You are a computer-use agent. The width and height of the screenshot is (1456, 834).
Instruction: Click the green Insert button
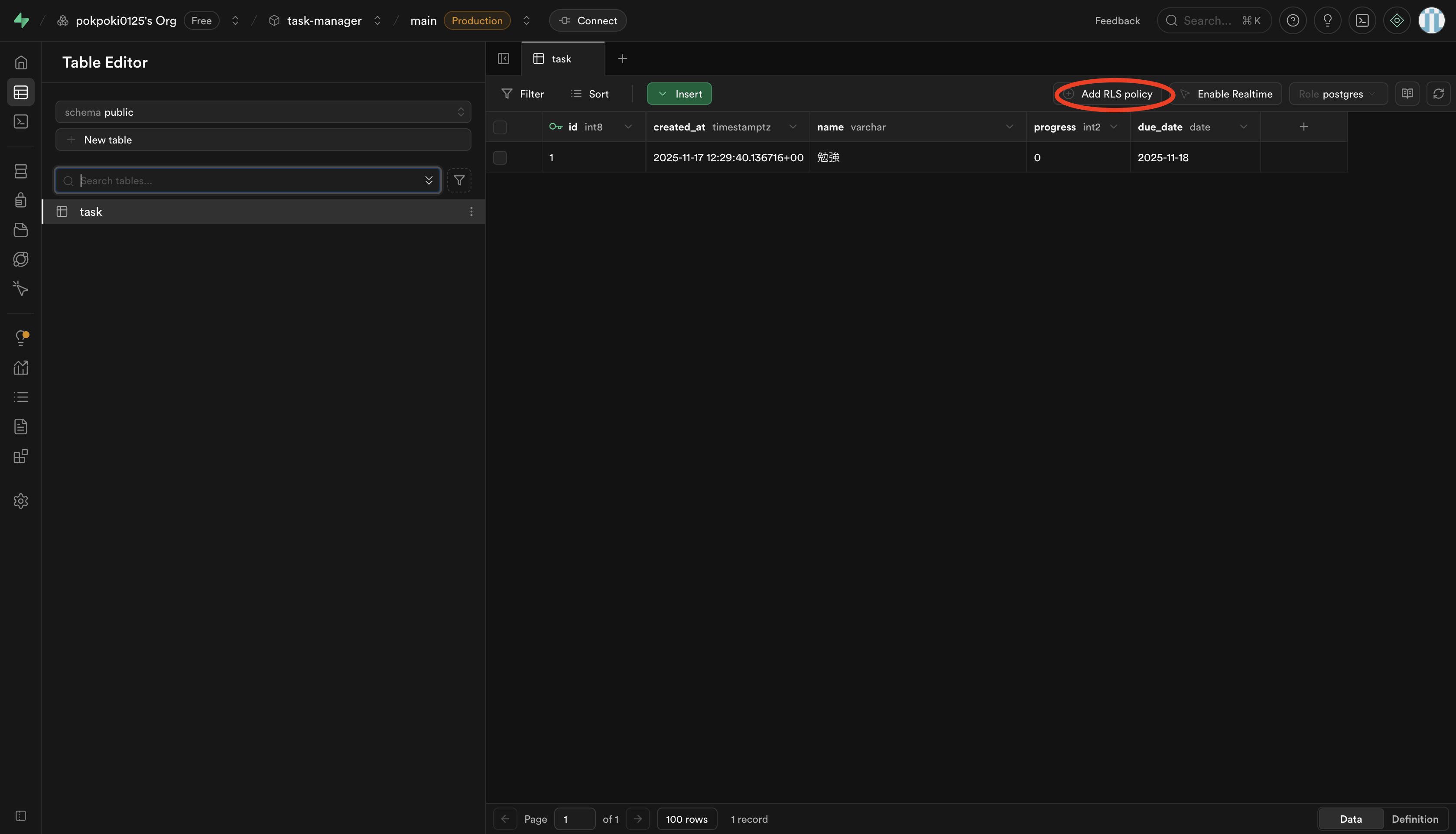click(679, 94)
